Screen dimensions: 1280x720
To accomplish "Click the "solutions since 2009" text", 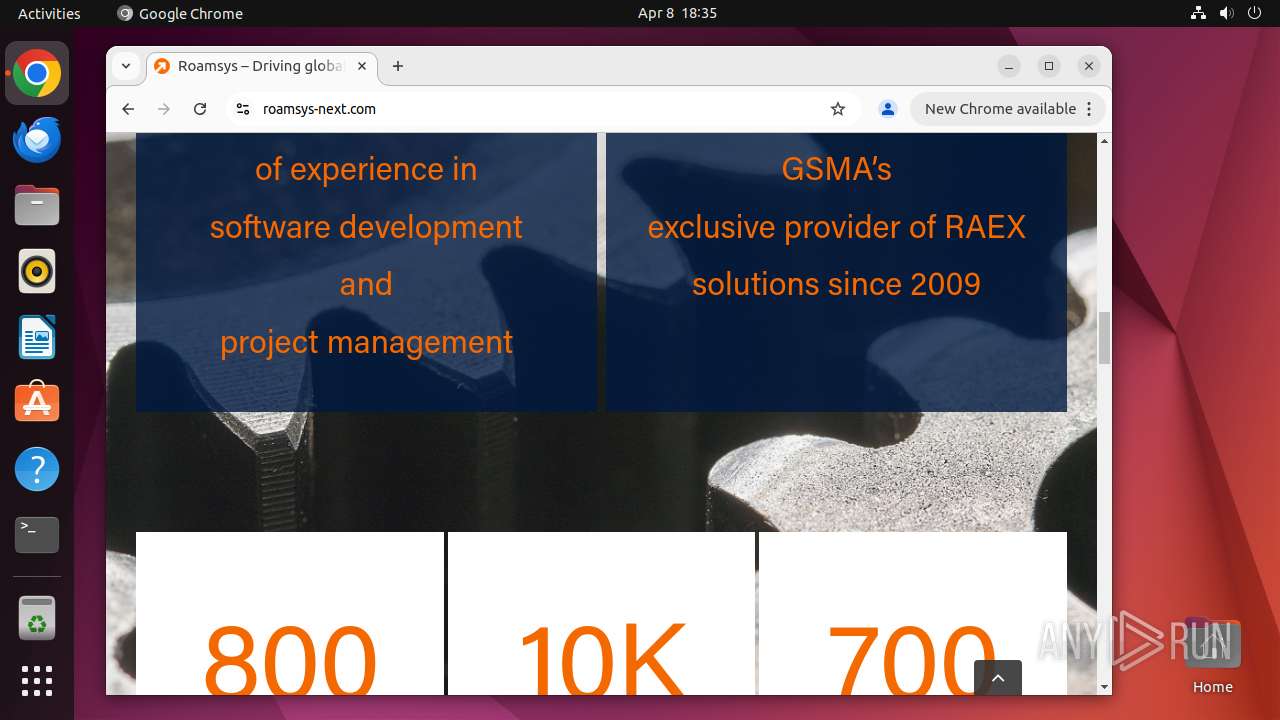I will pyautogui.click(x=836, y=284).
